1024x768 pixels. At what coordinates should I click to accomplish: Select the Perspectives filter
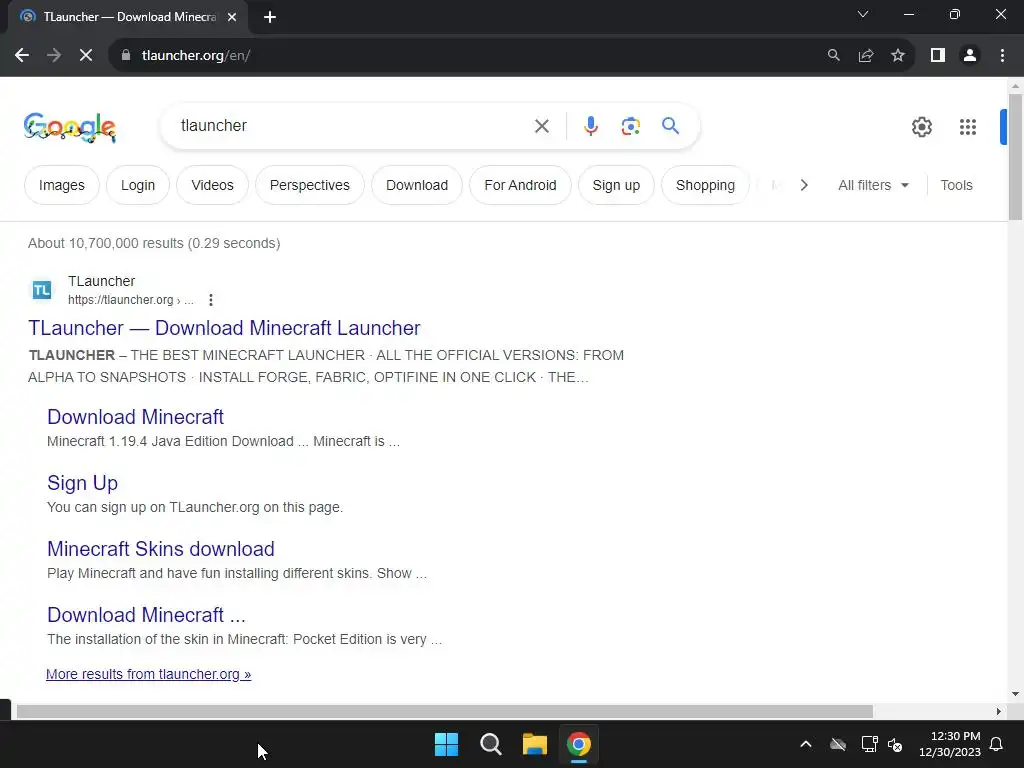pyautogui.click(x=310, y=185)
